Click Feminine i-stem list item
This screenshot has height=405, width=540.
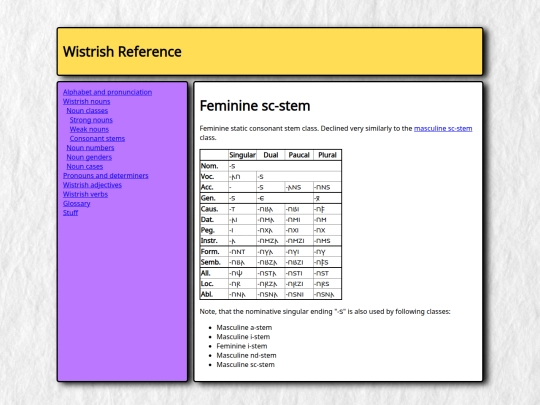click(x=242, y=346)
